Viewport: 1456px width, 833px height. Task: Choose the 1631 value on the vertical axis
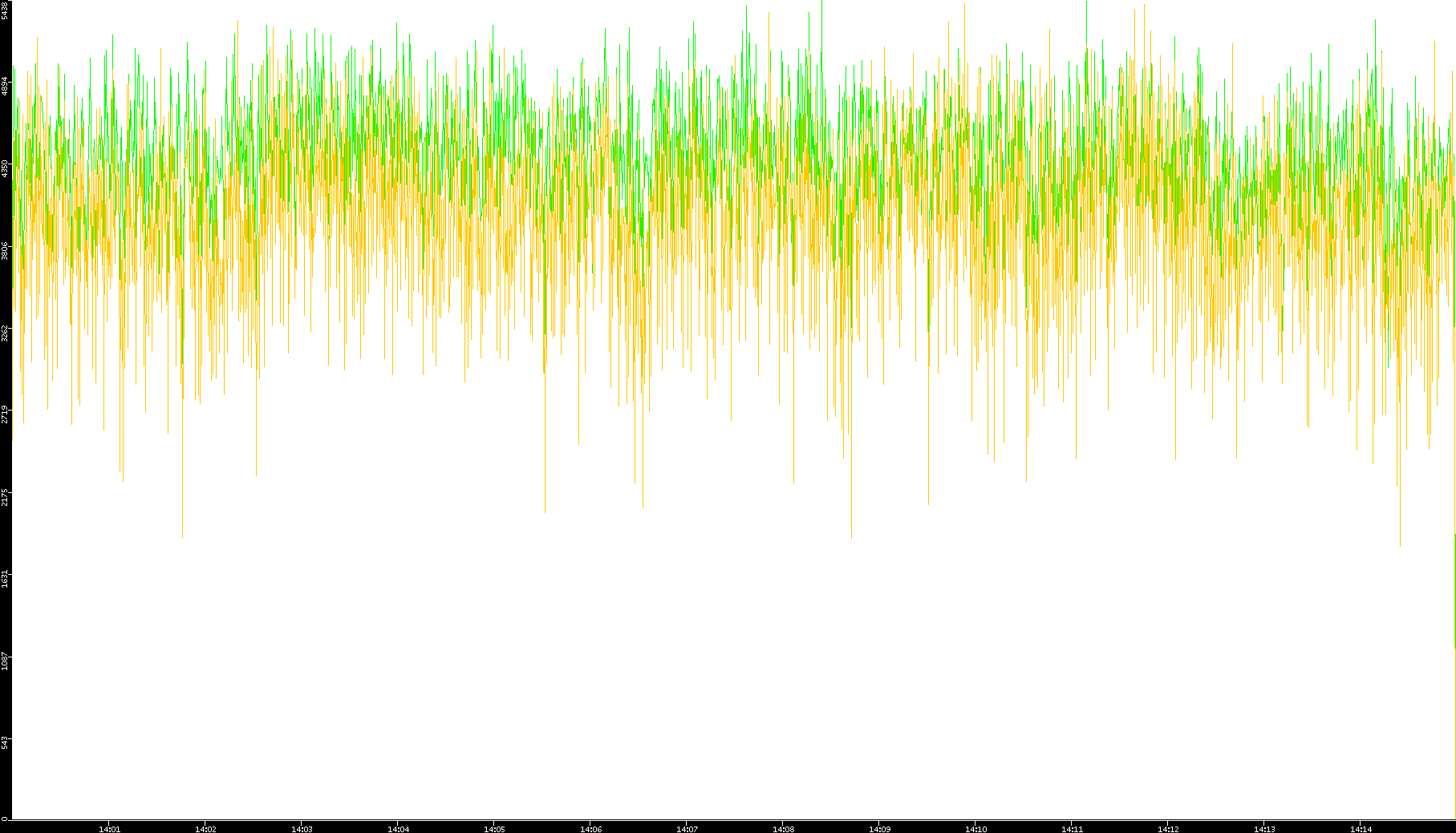click(x=5, y=578)
